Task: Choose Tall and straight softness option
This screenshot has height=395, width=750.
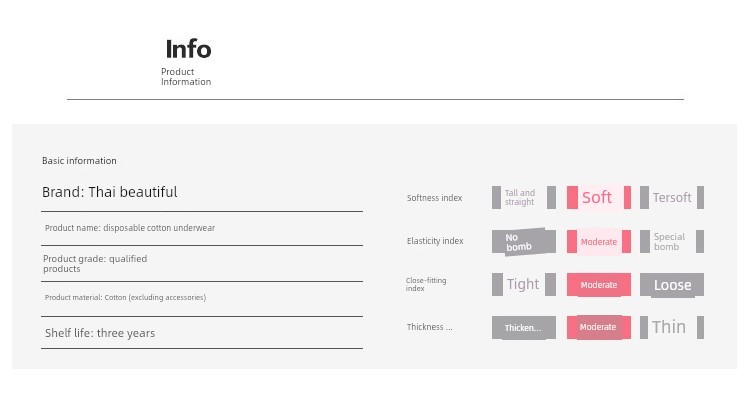Action: 524,198
